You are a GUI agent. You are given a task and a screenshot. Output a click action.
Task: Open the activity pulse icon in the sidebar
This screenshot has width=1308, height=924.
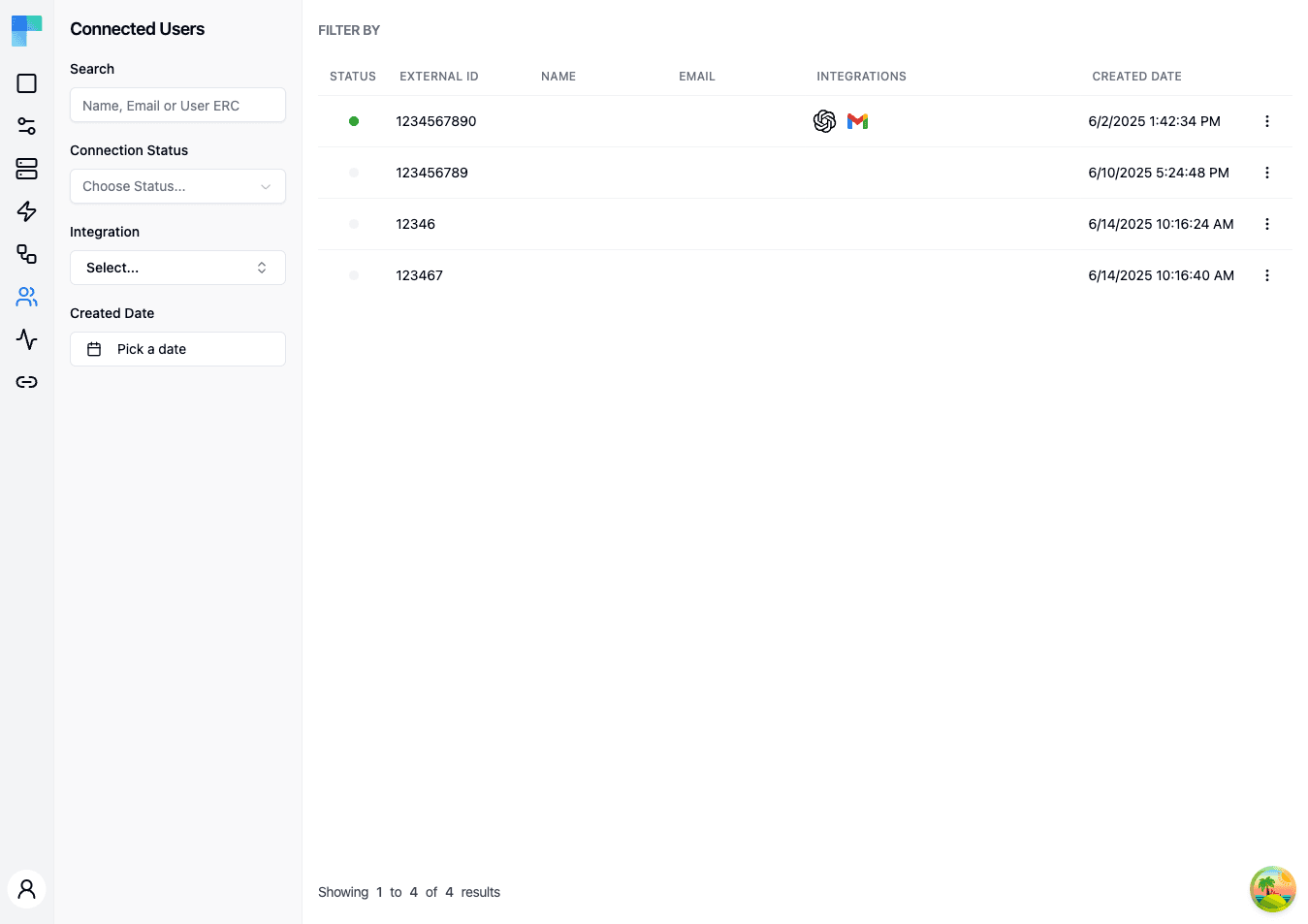[x=26, y=339]
